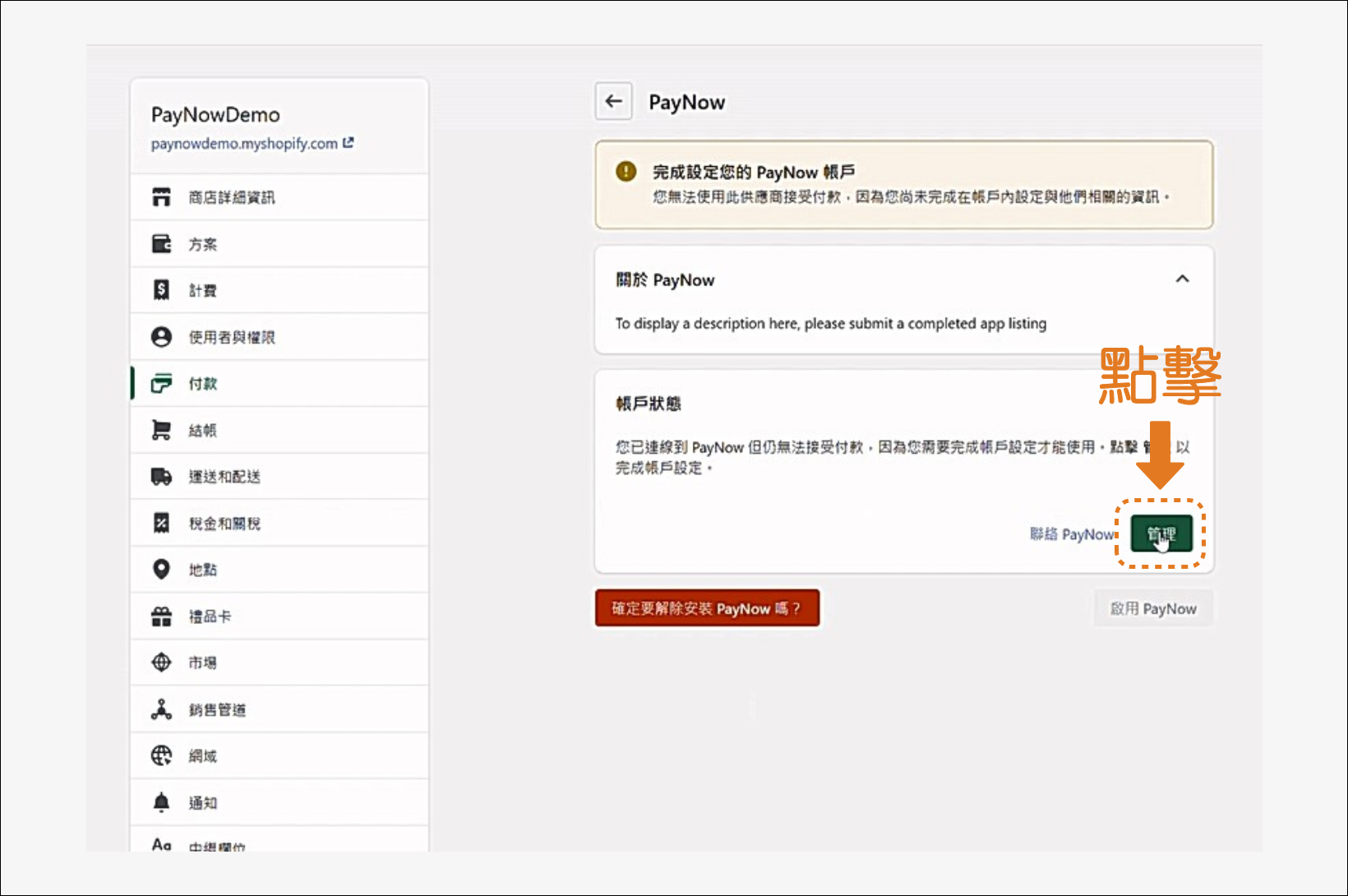Click the app listing description text
This screenshot has width=1348, height=896.
[x=831, y=323]
